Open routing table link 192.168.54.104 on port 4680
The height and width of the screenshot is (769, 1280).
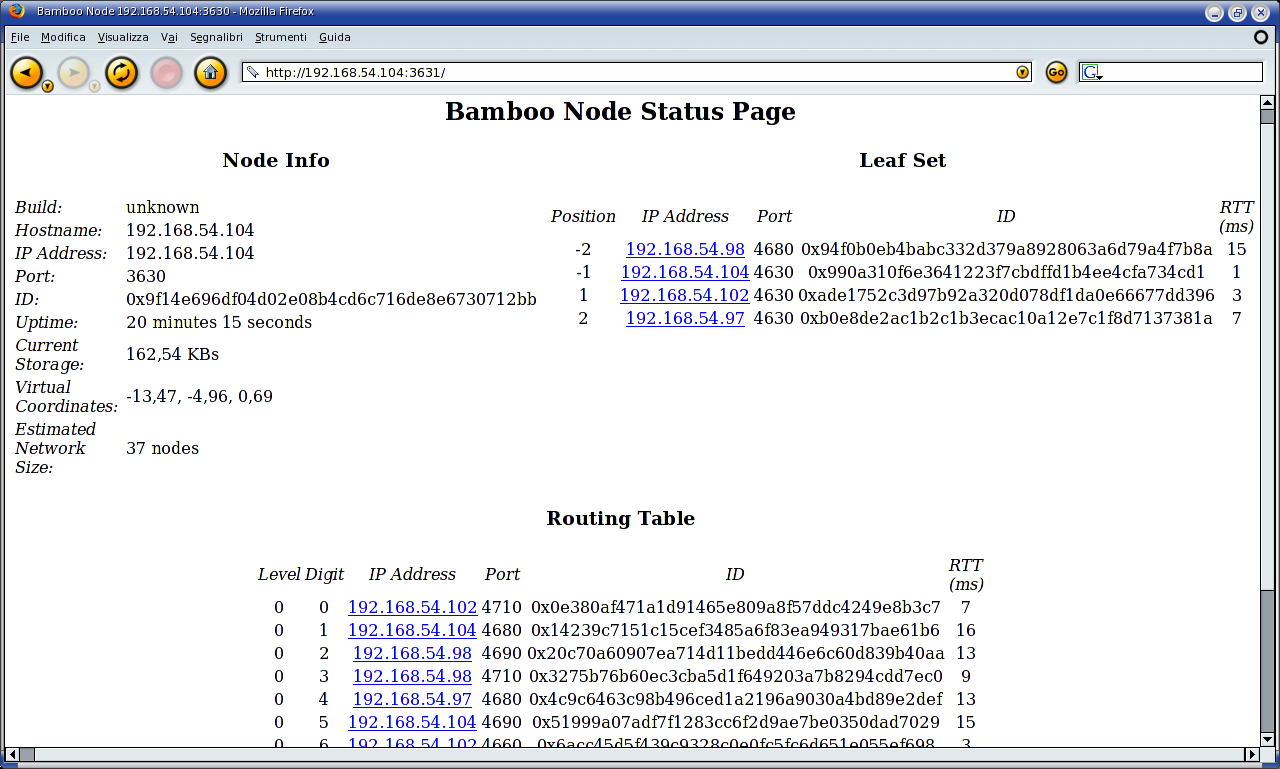coord(412,630)
